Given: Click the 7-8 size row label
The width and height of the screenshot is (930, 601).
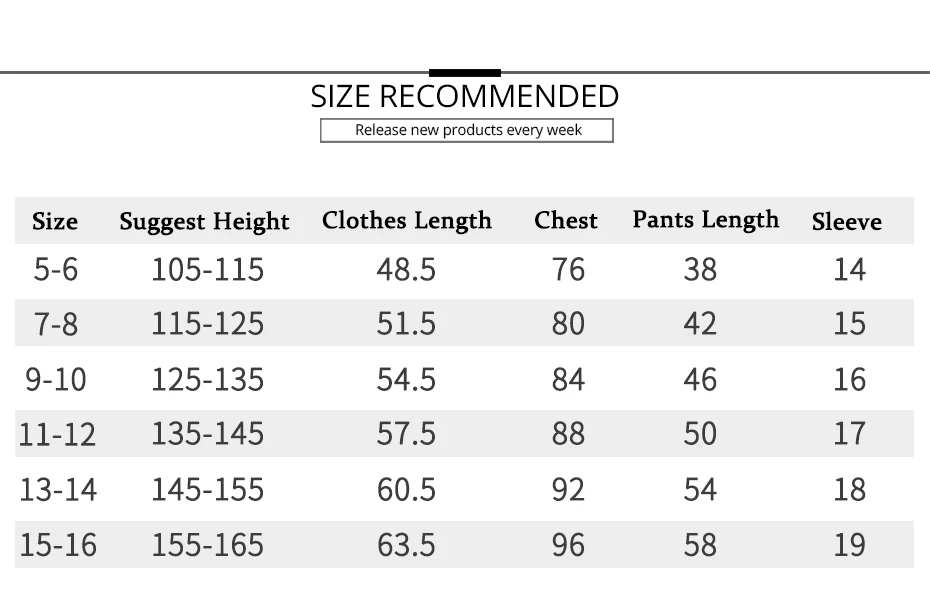Looking at the screenshot, I should tap(56, 324).
